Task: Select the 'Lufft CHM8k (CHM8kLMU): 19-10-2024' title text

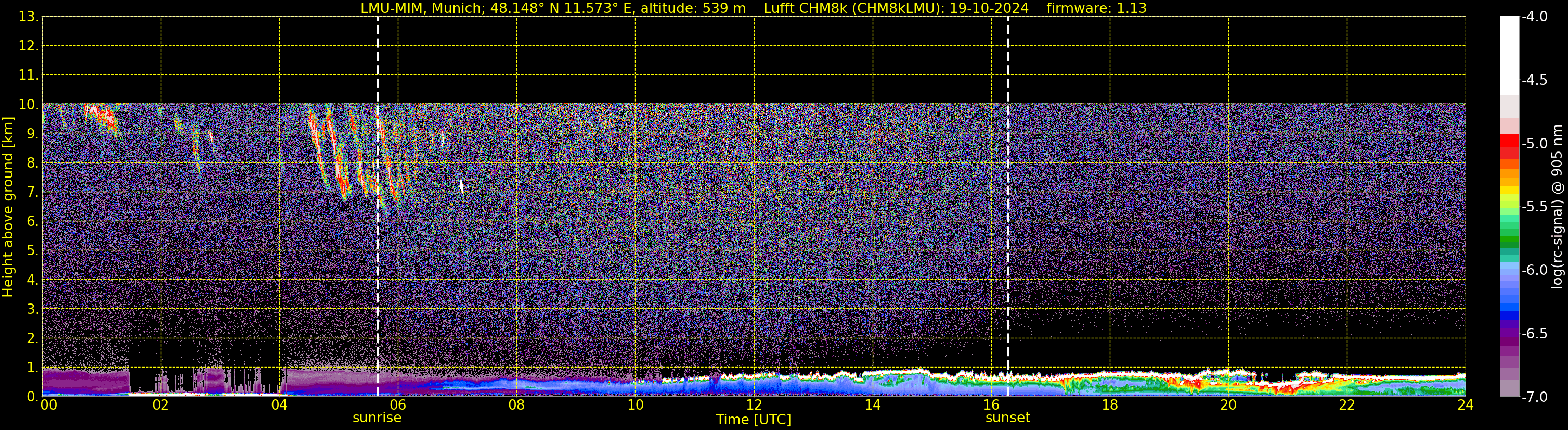Action: (896, 8)
